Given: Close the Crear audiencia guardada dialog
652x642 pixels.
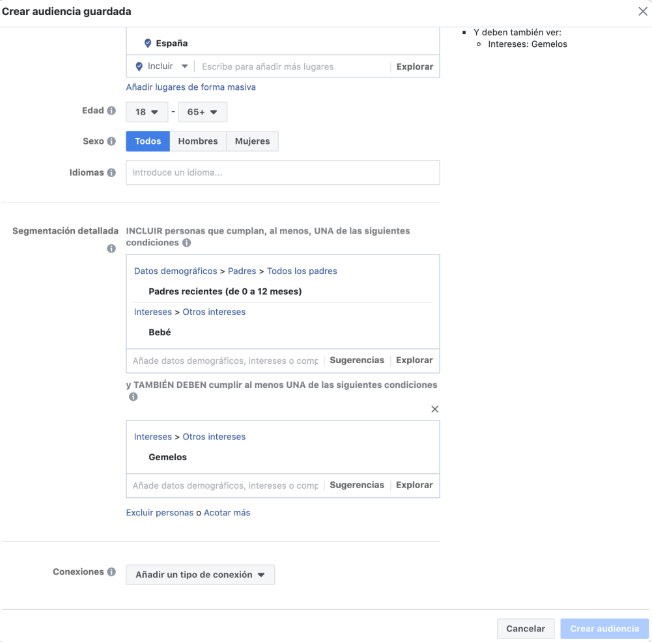Looking at the screenshot, I should click(642, 11).
